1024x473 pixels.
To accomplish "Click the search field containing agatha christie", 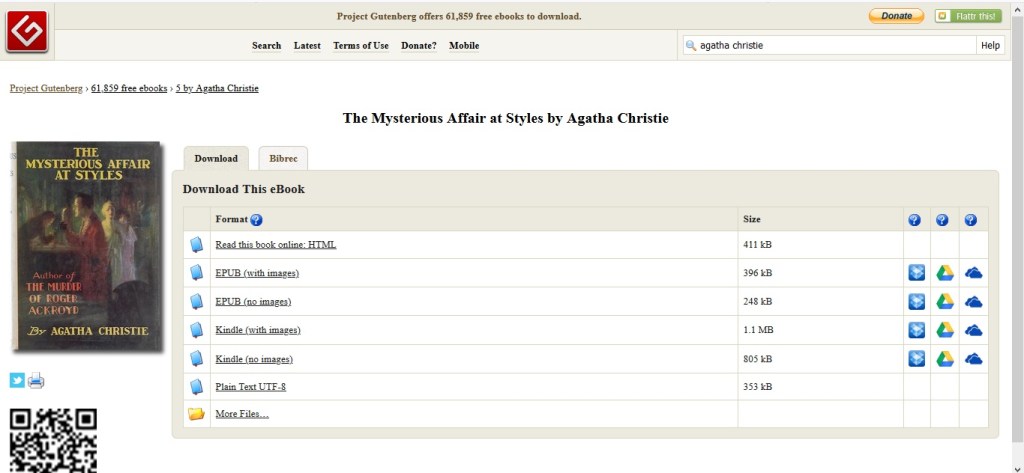I will click(830, 45).
